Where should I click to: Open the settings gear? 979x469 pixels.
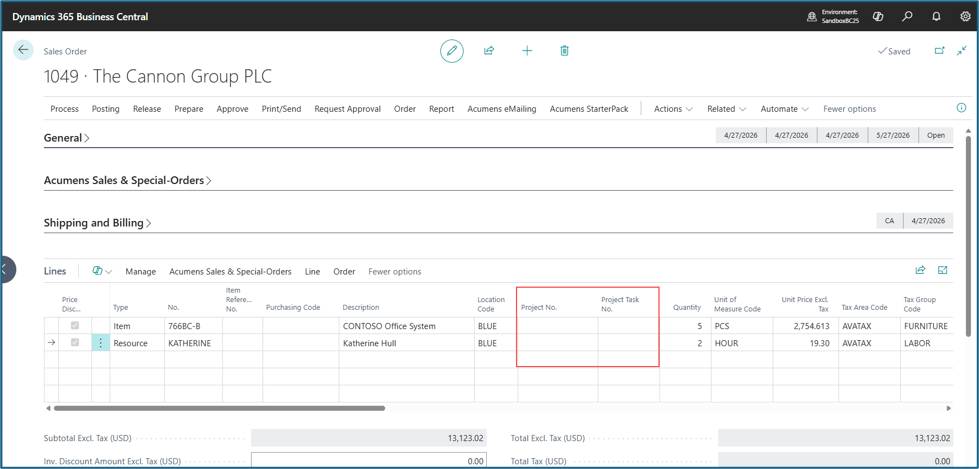click(965, 17)
